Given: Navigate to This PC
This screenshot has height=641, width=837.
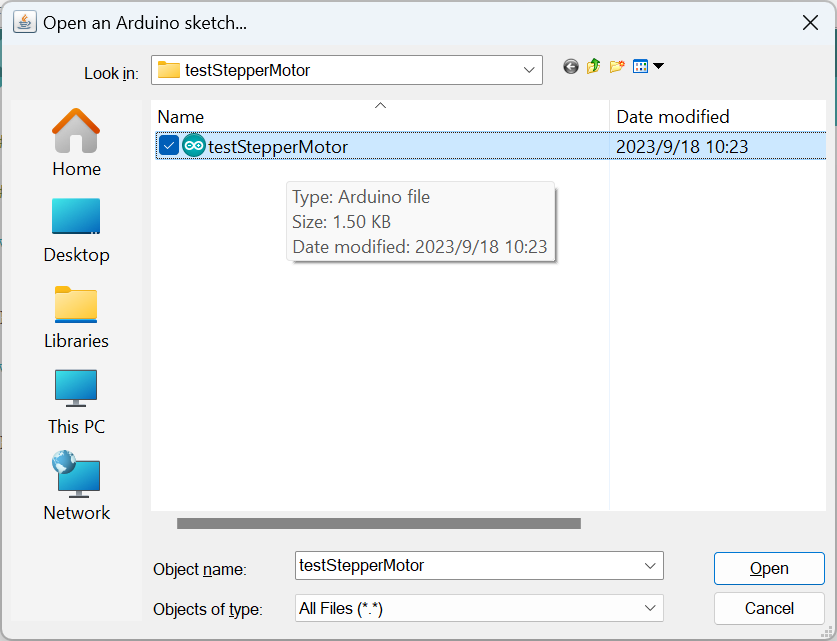Looking at the screenshot, I should (x=76, y=401).
